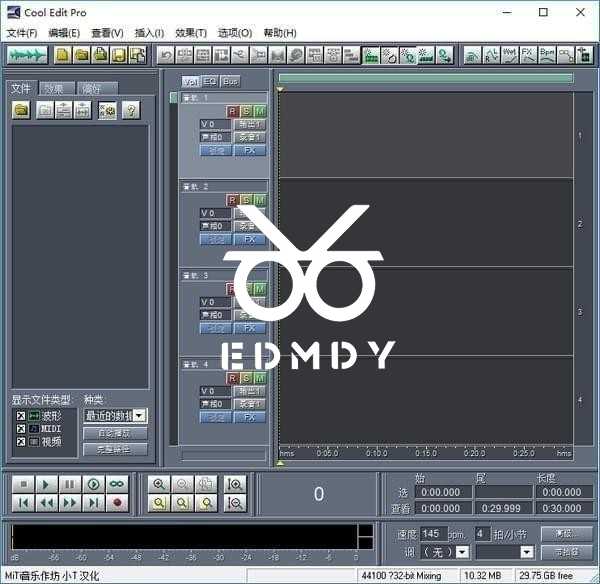Open the 帮助(H) menu

pyautogui.click(x=280, y=33)
